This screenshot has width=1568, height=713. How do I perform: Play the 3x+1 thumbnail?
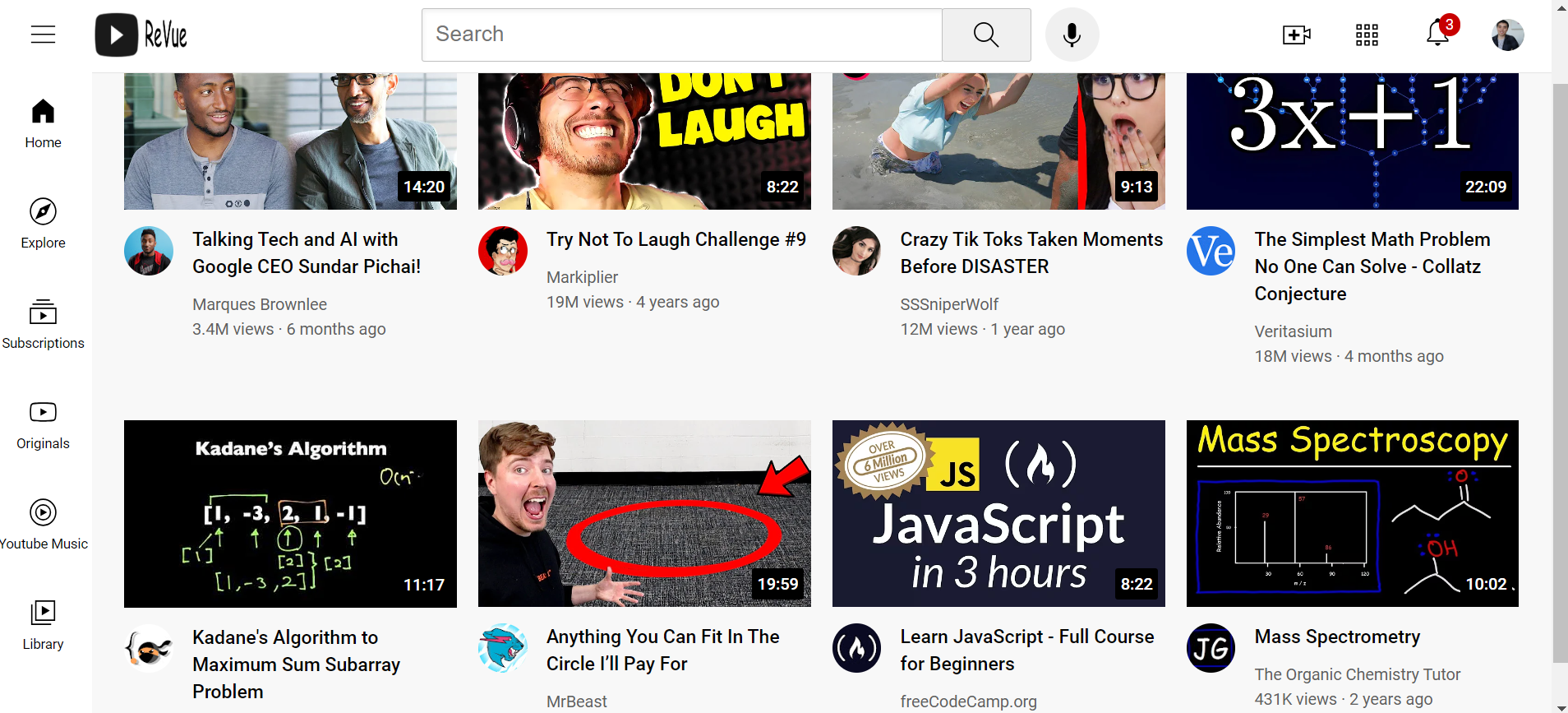tap(1353, 141)
